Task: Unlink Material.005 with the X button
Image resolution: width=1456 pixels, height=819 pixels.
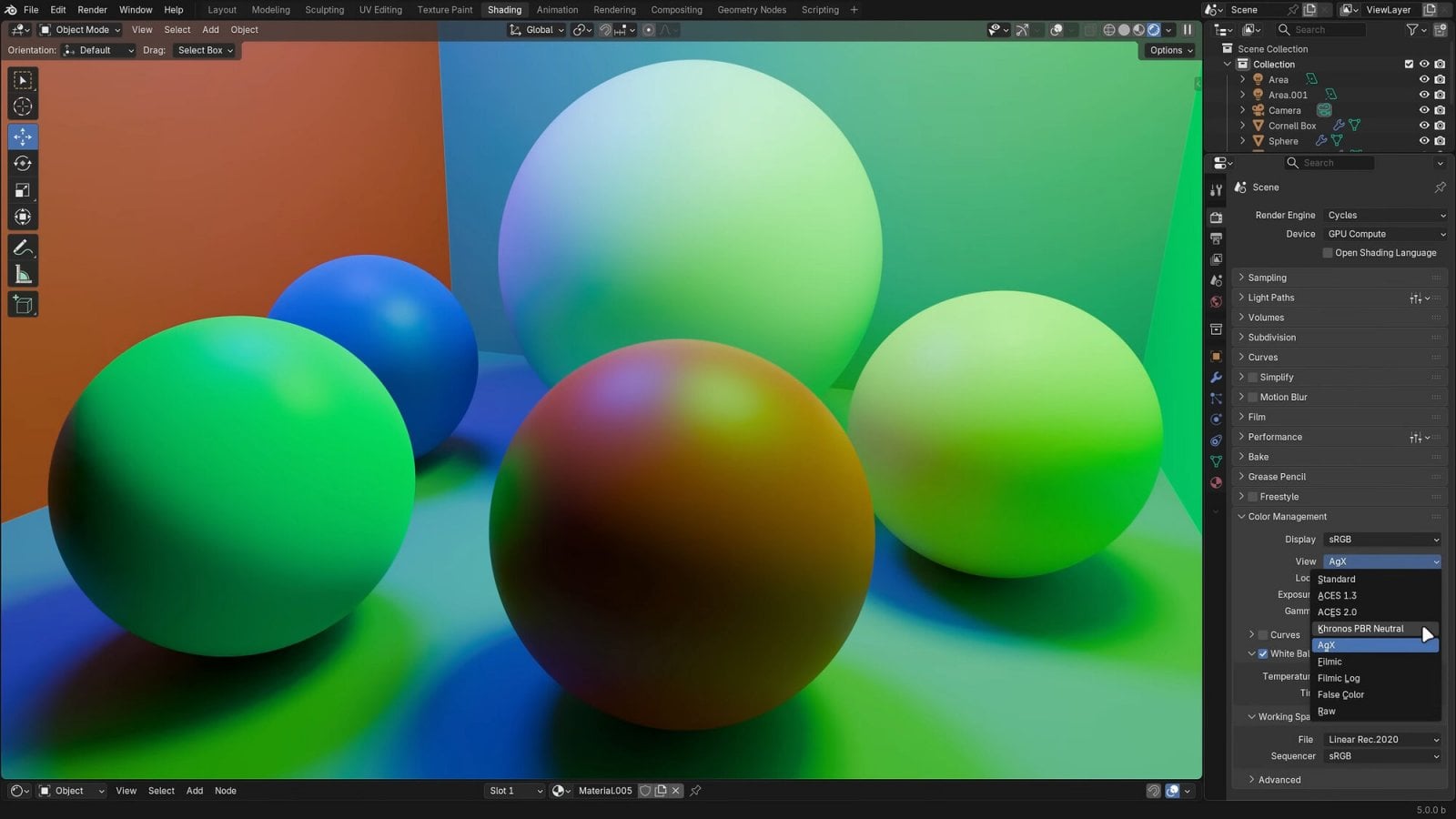Action: (x=675, y=791)
